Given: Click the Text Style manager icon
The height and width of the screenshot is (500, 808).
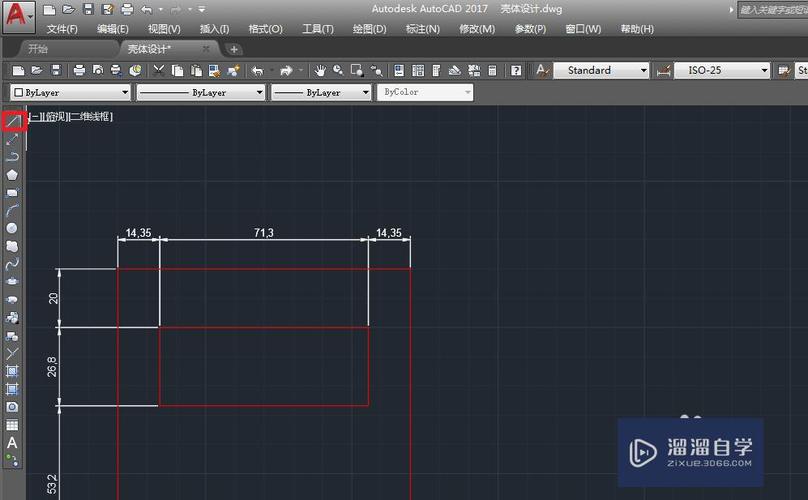Looking at the screenshot, I should (542, 70).
